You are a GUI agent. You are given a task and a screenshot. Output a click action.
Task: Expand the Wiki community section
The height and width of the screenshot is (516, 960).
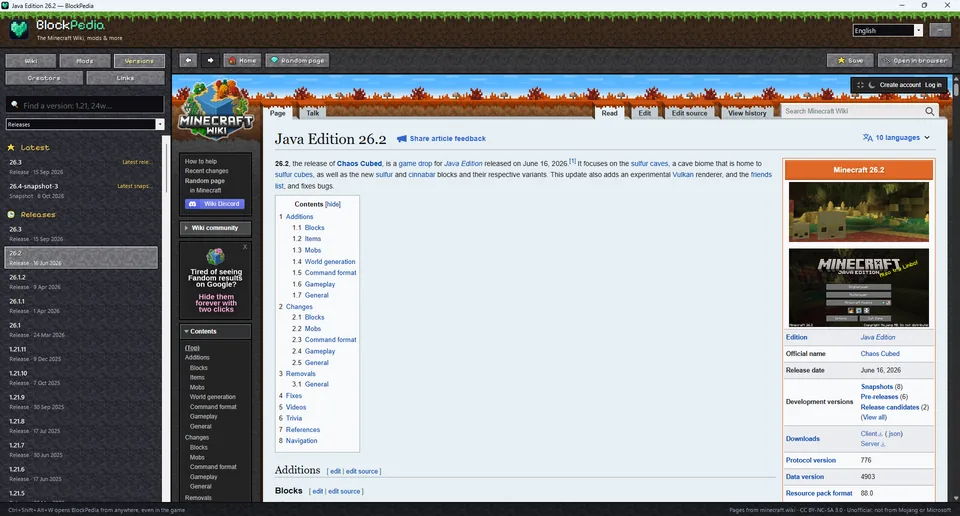pyautogui.click(x=215, y=228)
